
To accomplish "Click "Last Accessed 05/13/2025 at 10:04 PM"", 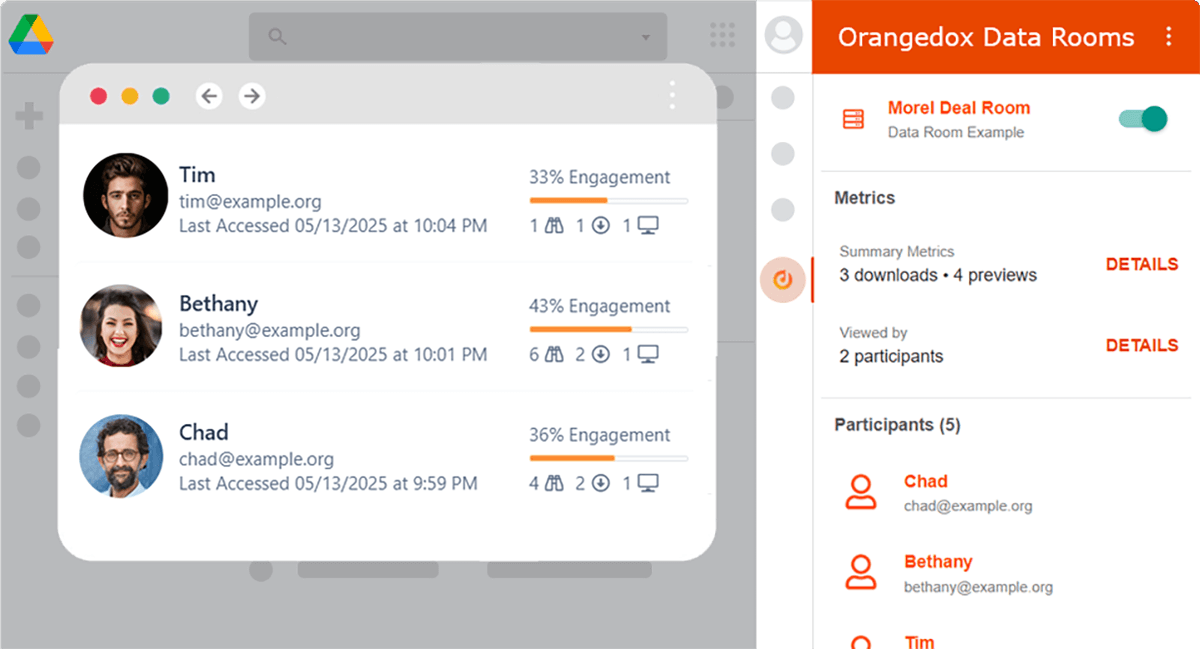I will pos(333,226).
